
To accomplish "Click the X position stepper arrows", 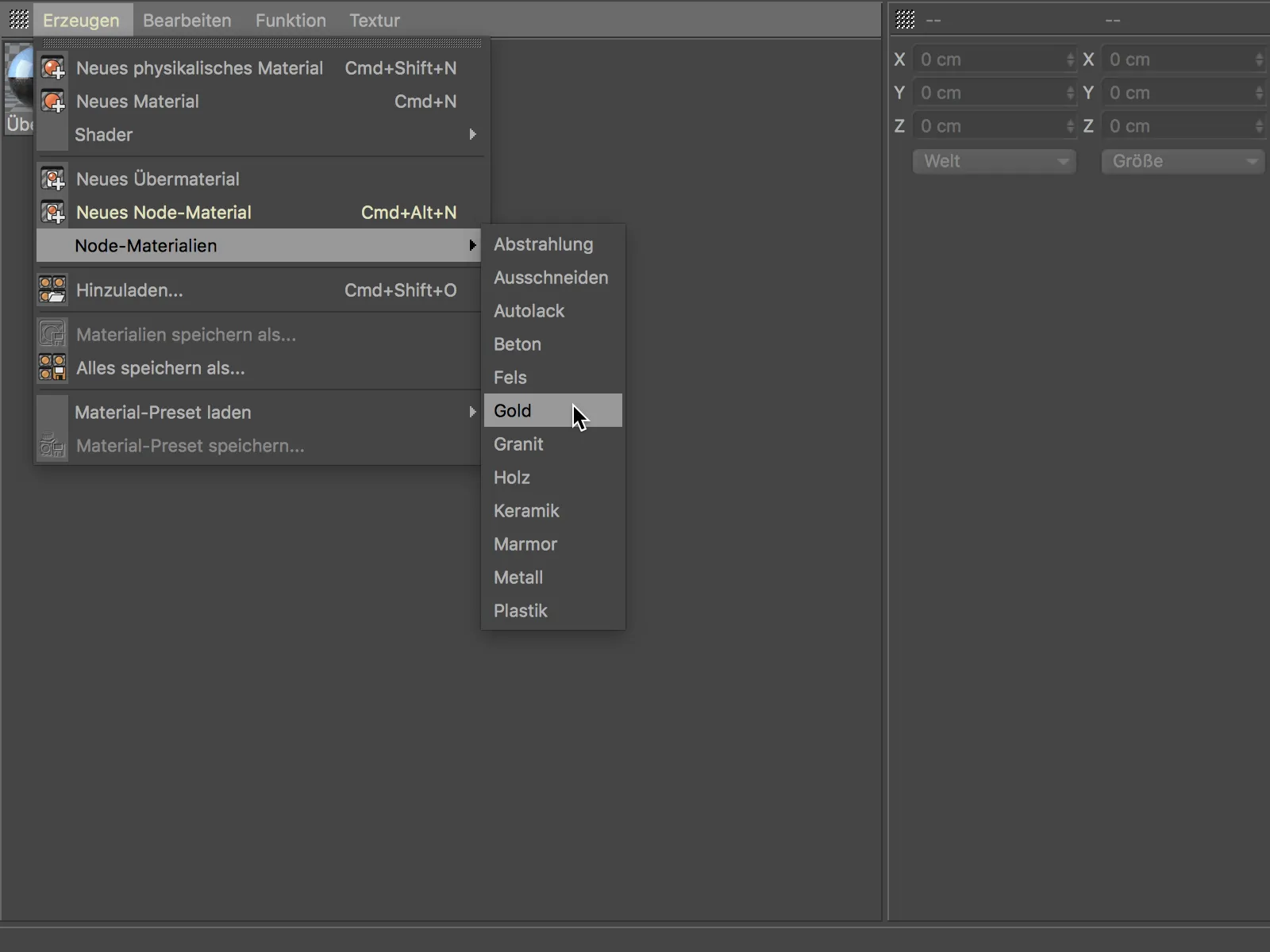I will [1070, 59].
